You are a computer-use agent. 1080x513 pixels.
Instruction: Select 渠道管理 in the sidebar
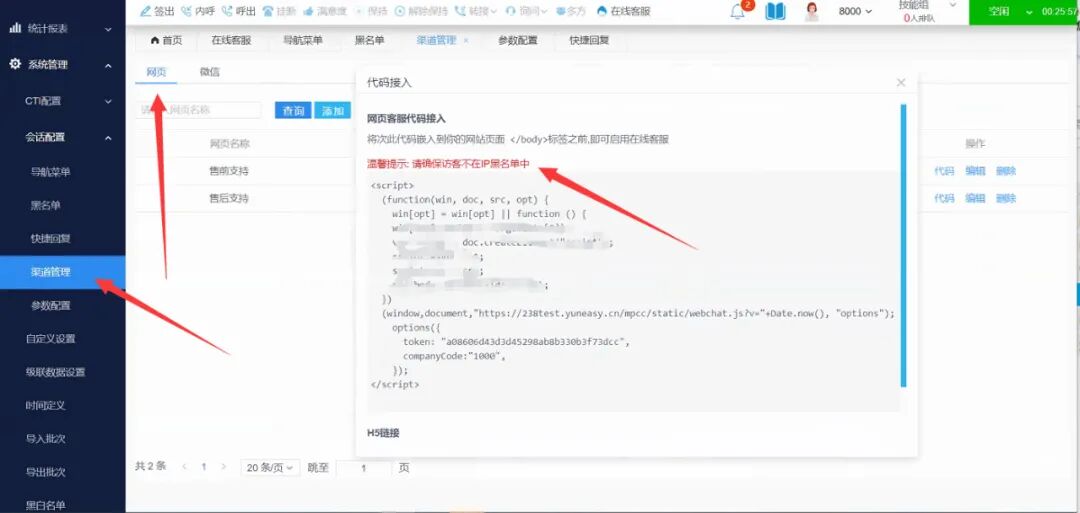pos(63,272)
